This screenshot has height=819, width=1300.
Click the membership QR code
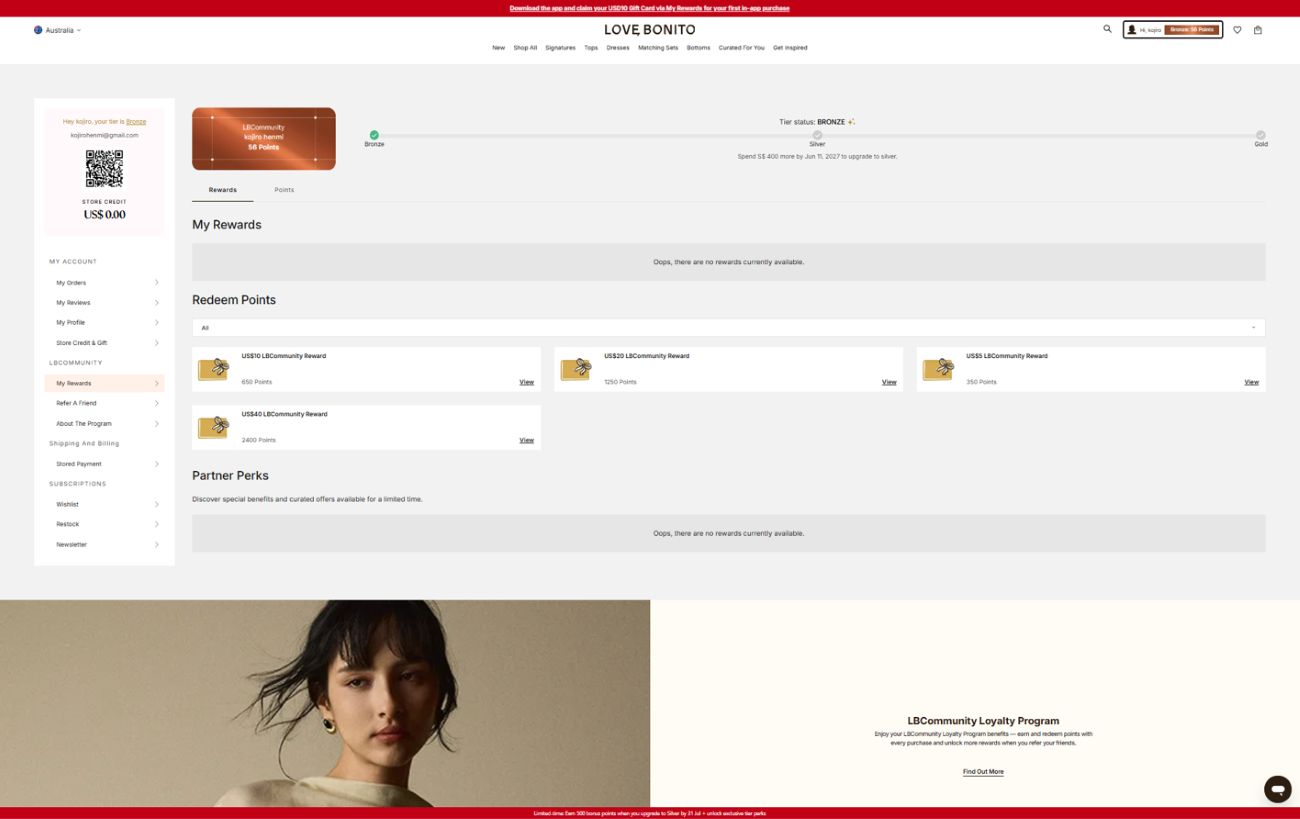(104, 169)
